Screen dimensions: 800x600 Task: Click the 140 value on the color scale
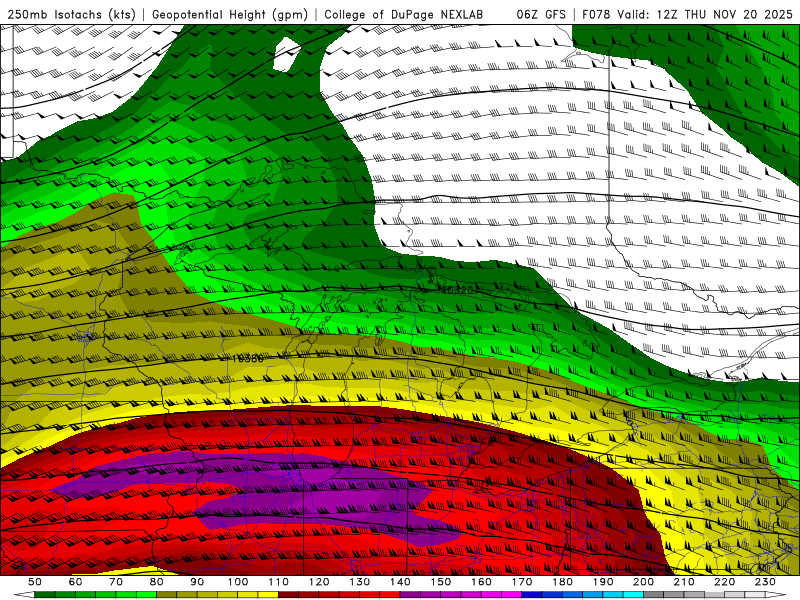point(400,582)
